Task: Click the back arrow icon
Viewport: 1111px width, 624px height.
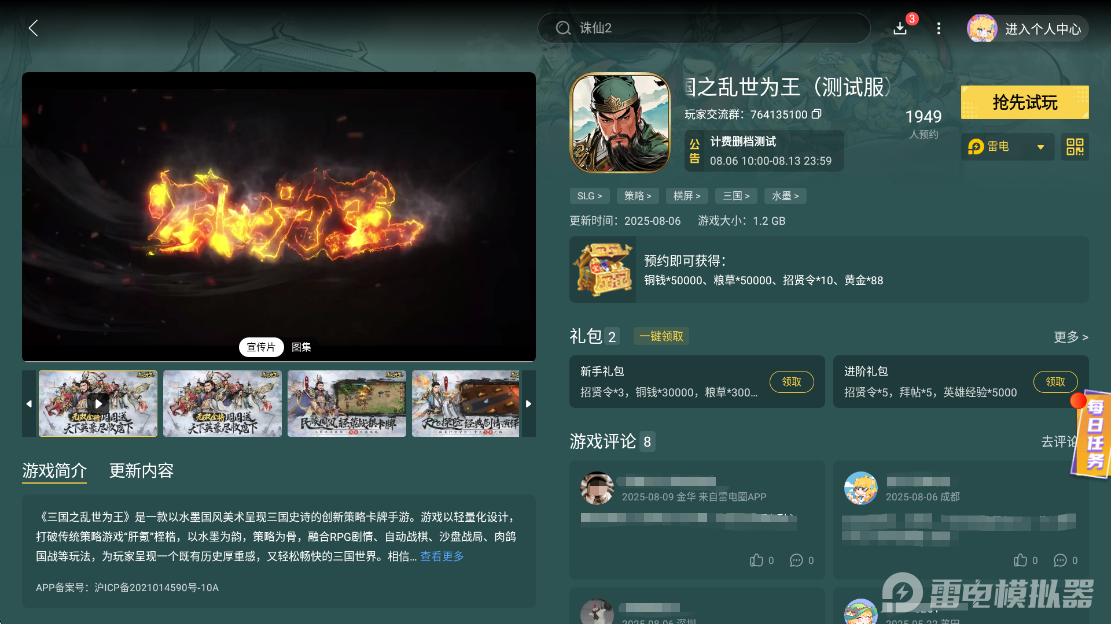Action: (x=33, y=28)
